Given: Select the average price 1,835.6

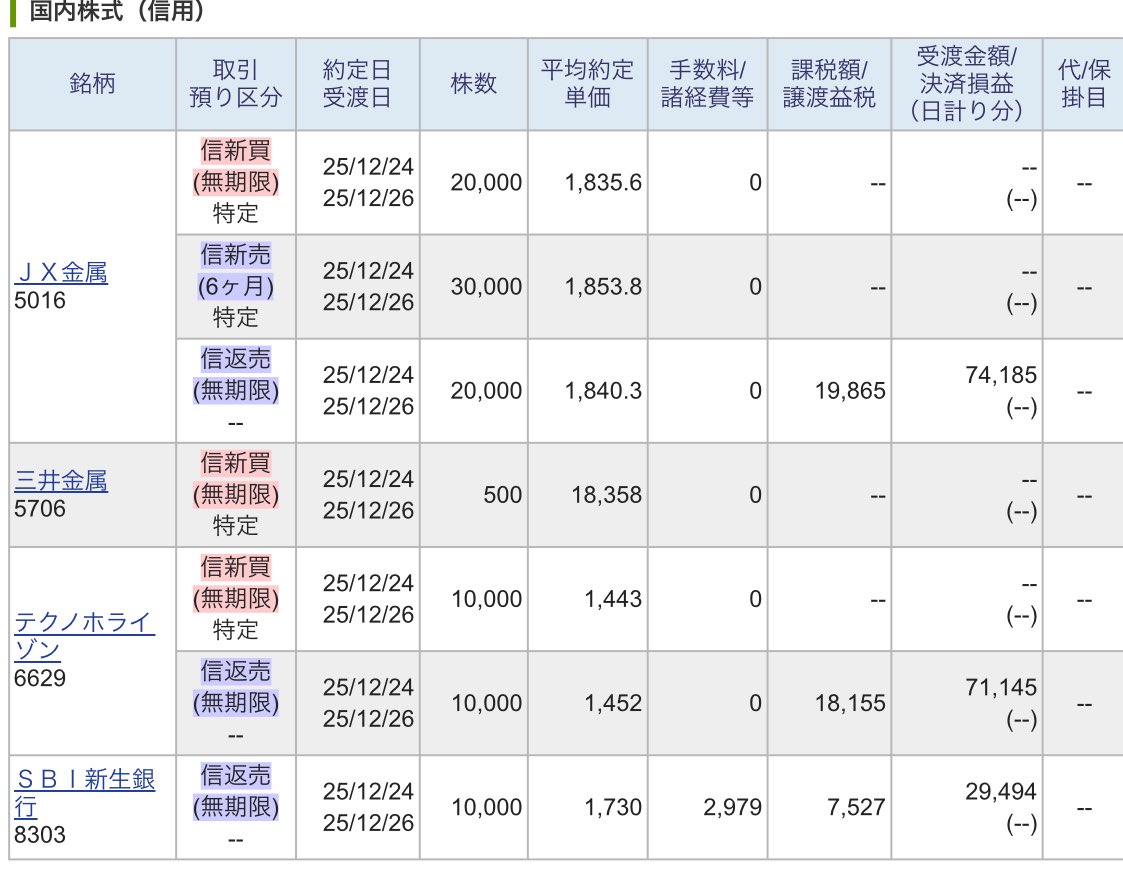Looking at the screenshot, I should (x=603, y=183).
